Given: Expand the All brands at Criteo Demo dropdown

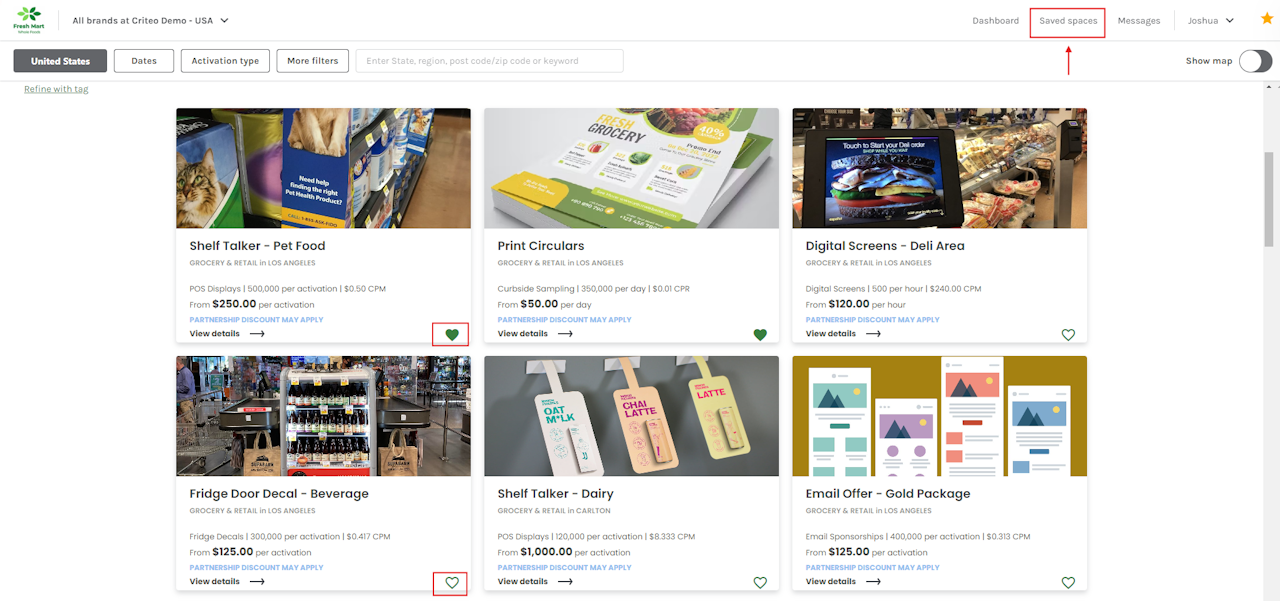Looking at the screenshot, I should point(151,20).
